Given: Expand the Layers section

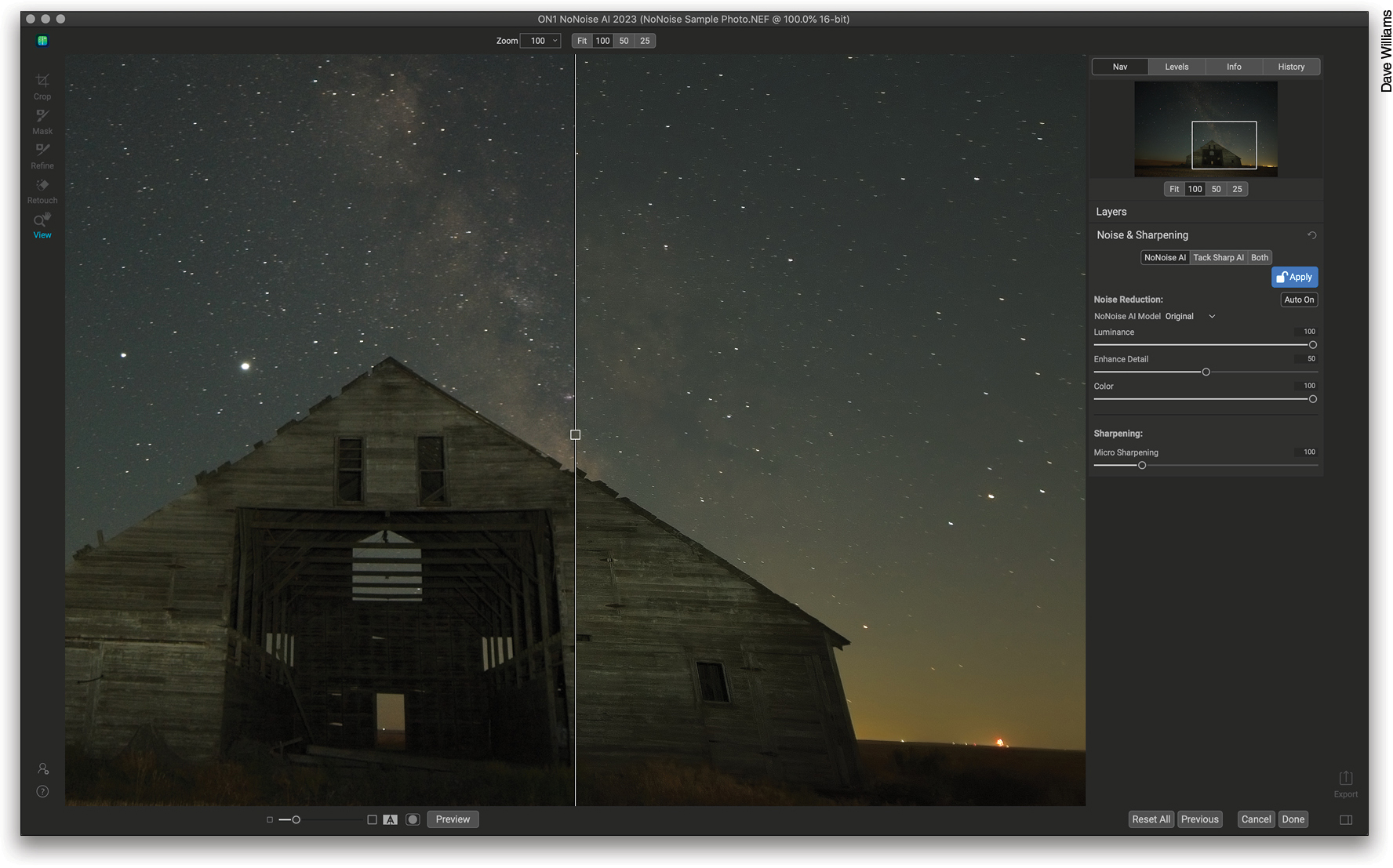Looking at the screenshot, I should click(1111, 211).
